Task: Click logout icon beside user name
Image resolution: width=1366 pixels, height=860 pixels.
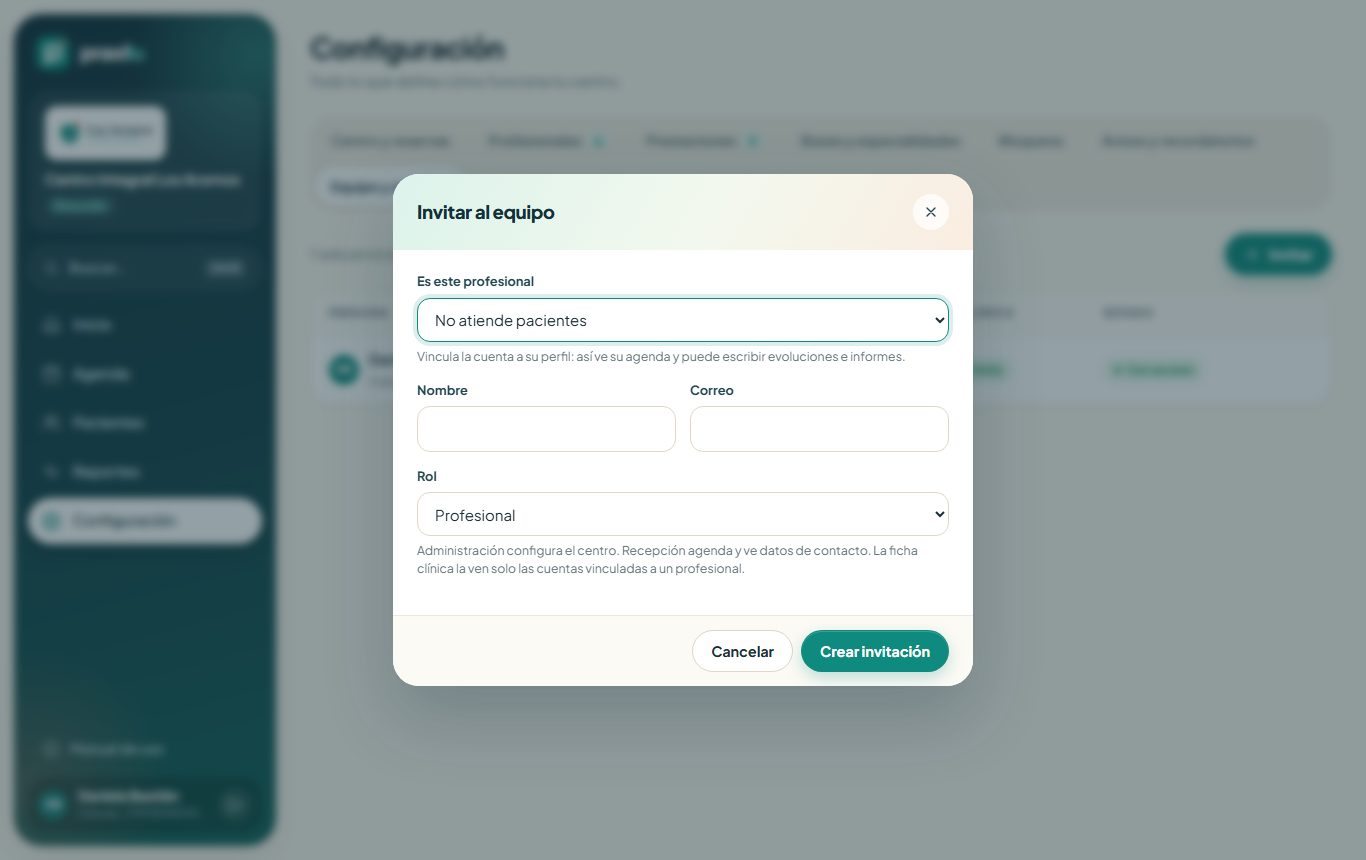Action: click(234, 805)
